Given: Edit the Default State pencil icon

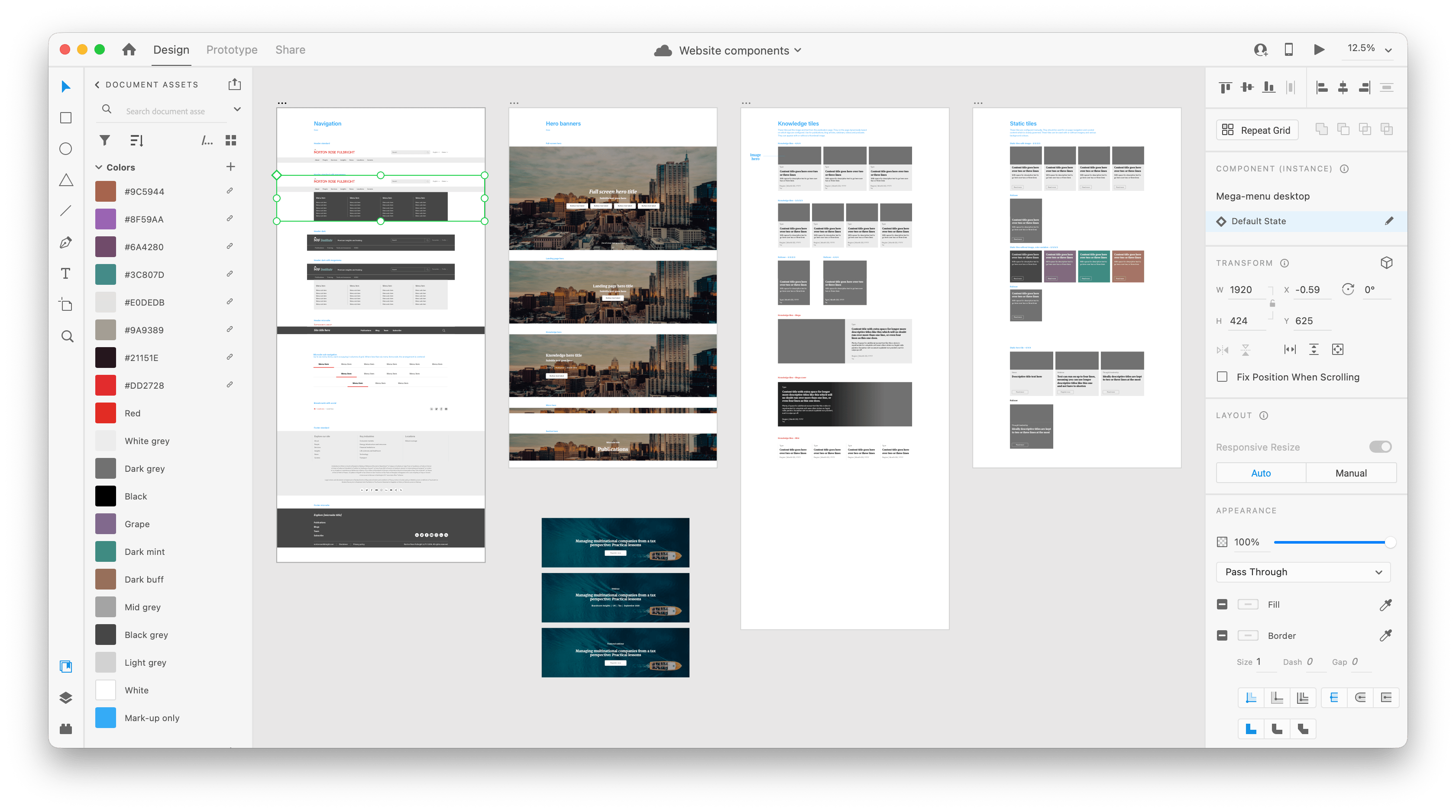Looking at the screenshot, I should (x=1389, y=221).
